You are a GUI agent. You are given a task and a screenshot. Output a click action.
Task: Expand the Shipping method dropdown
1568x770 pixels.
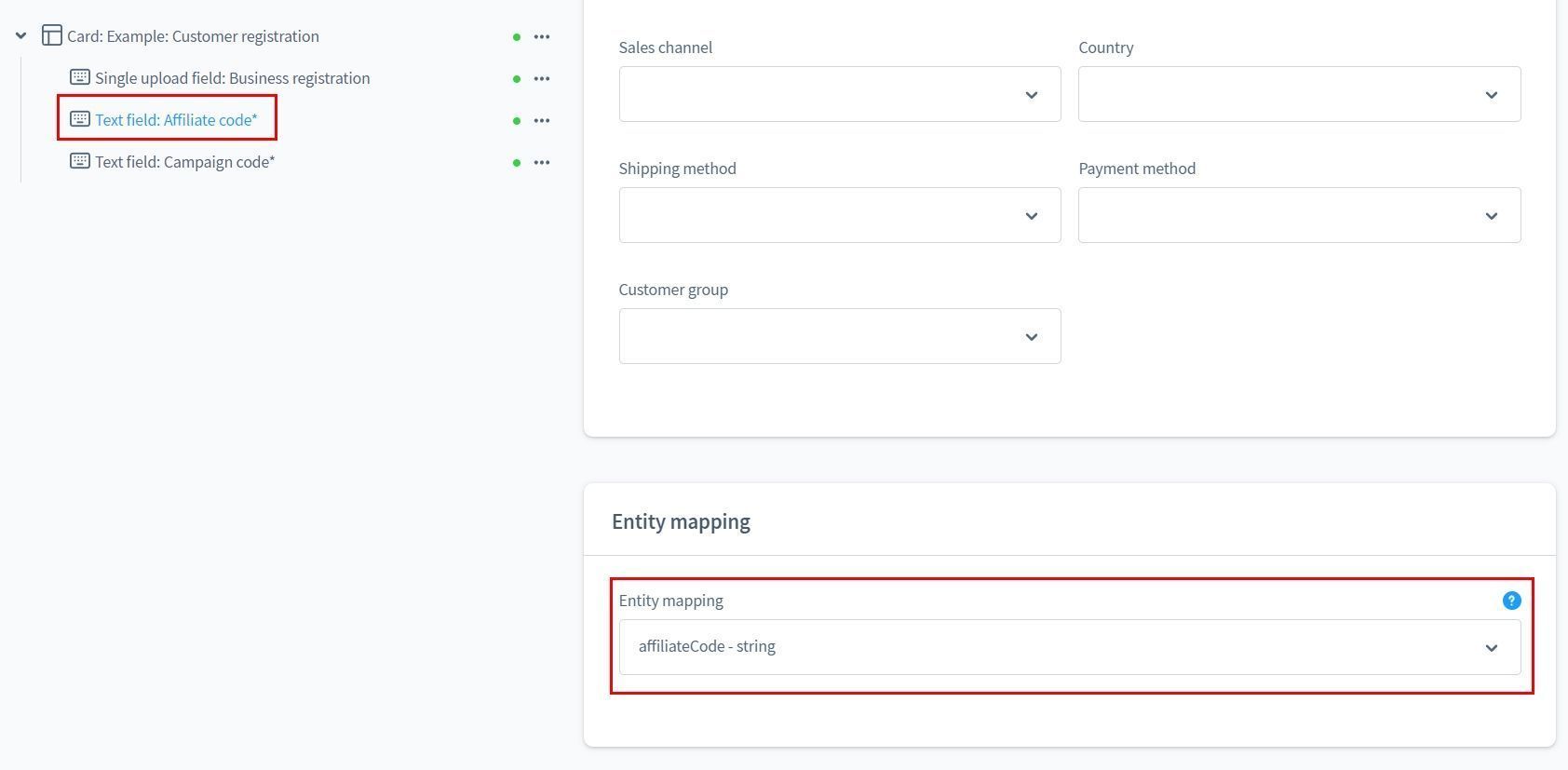pos(839,215)
